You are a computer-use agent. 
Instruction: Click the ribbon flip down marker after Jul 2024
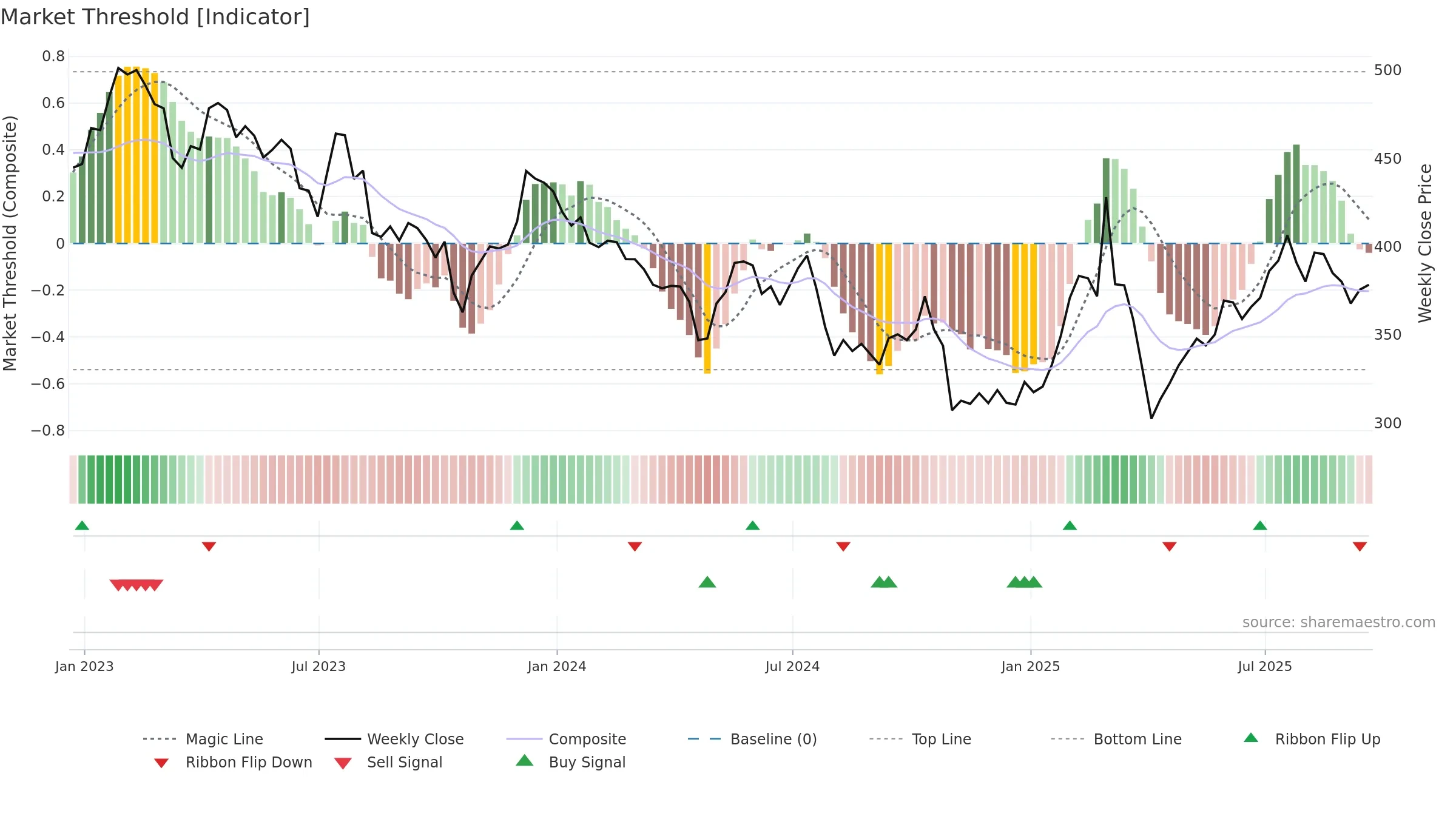843,547
